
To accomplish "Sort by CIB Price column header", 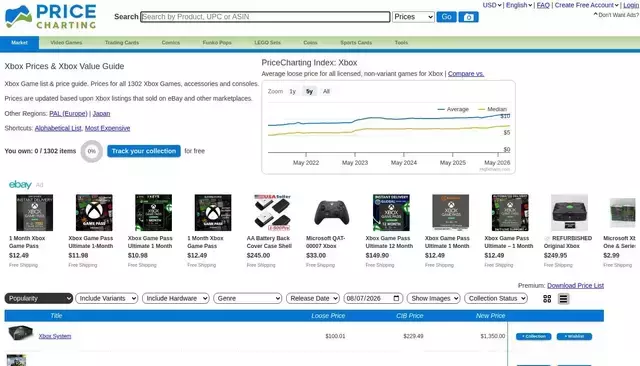I will [409, 316].
